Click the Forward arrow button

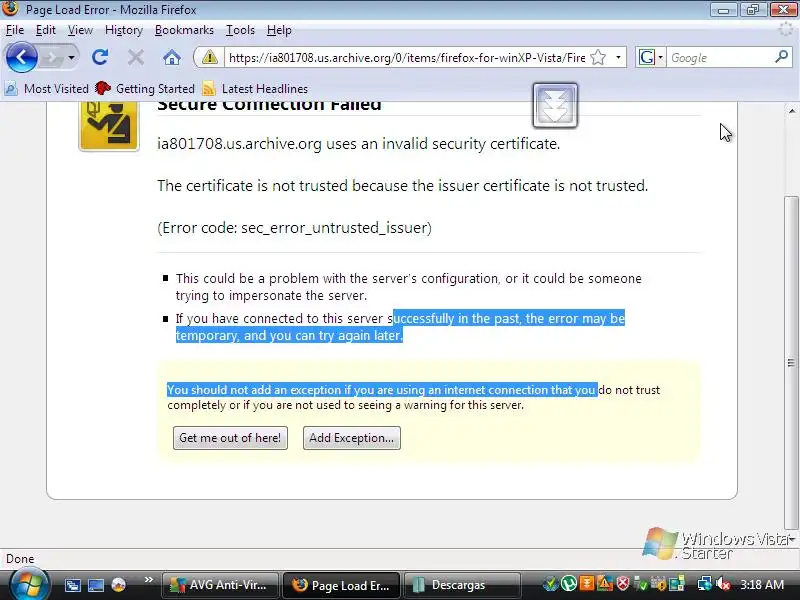pyautogui.click(x=52, y=58)
